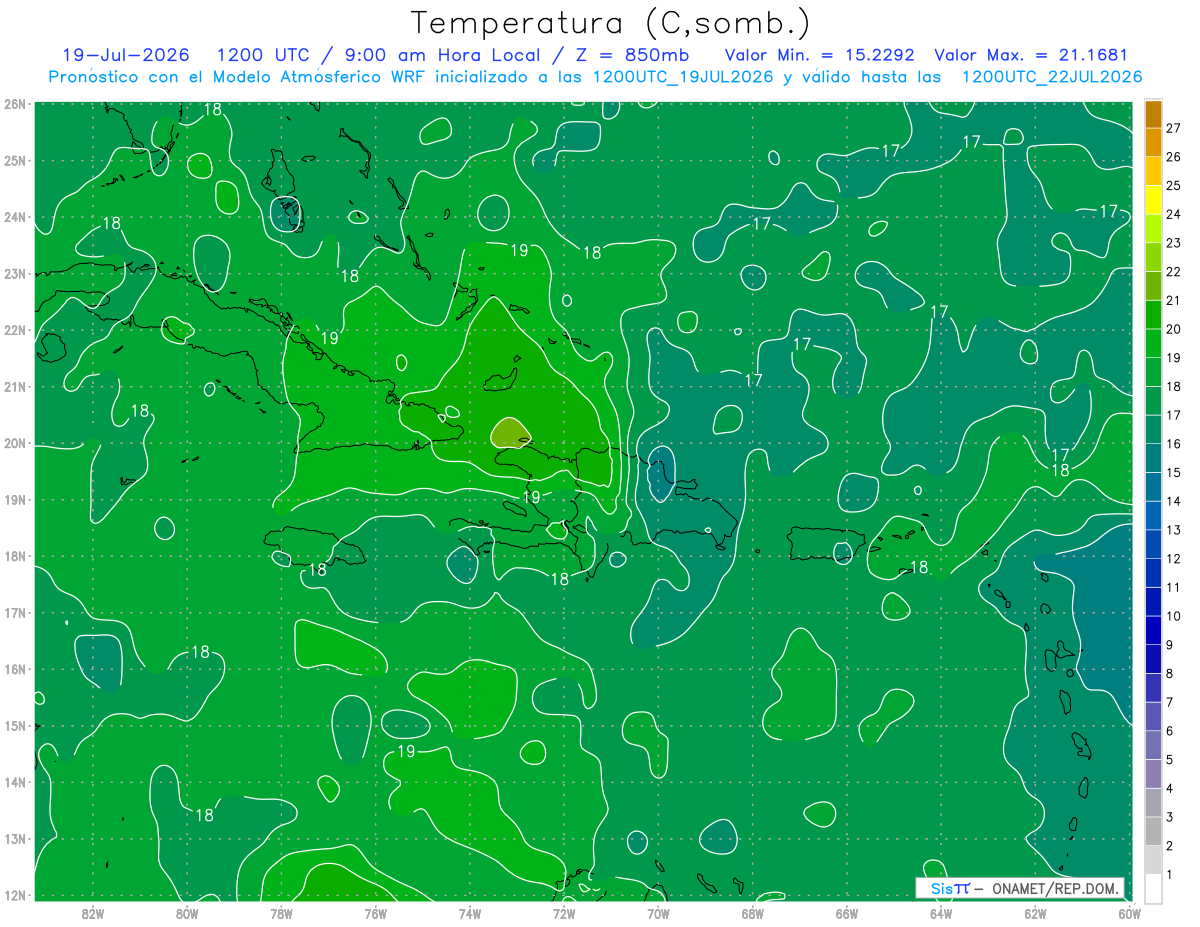Click the title 'Temperatura (C,somb.)'
The image size is (1200, 927).
[611, 23]
